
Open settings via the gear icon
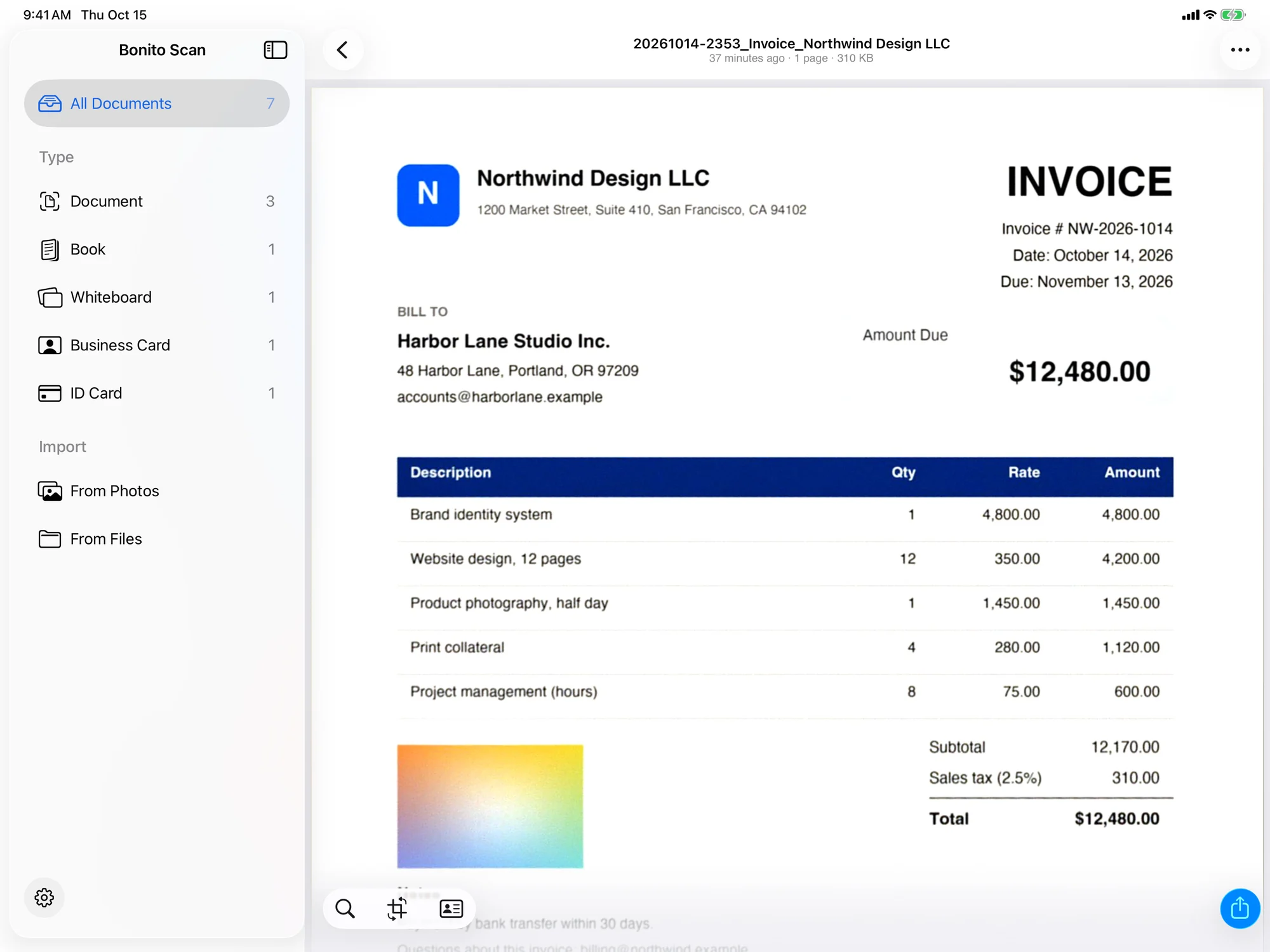[44, 897]
